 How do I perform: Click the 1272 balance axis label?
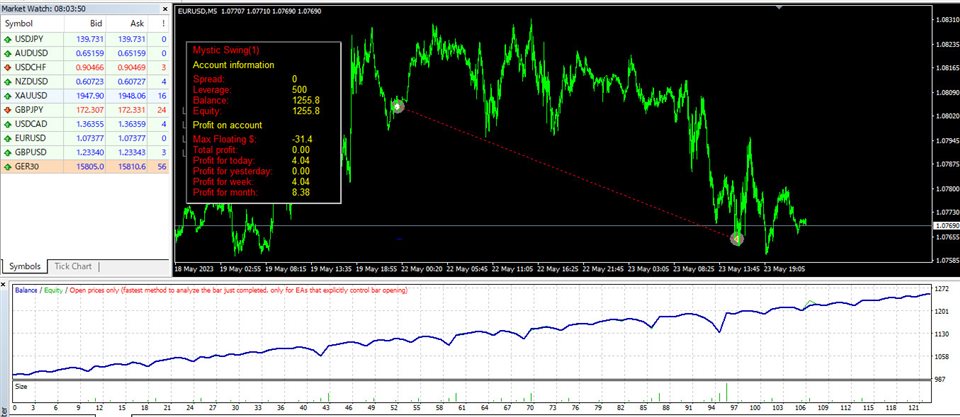(941, 288)
